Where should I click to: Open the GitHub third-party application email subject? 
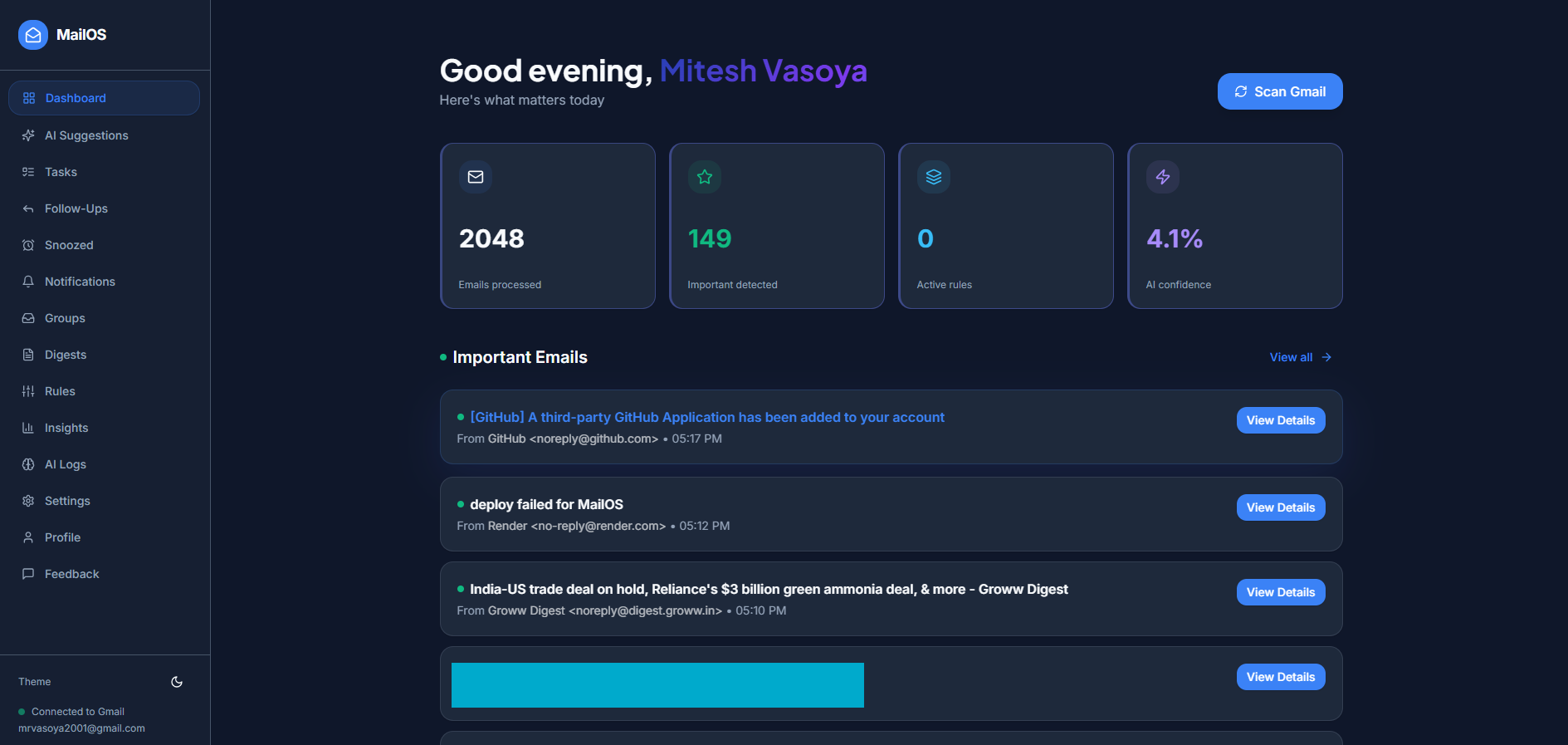(x=706, y=417)
